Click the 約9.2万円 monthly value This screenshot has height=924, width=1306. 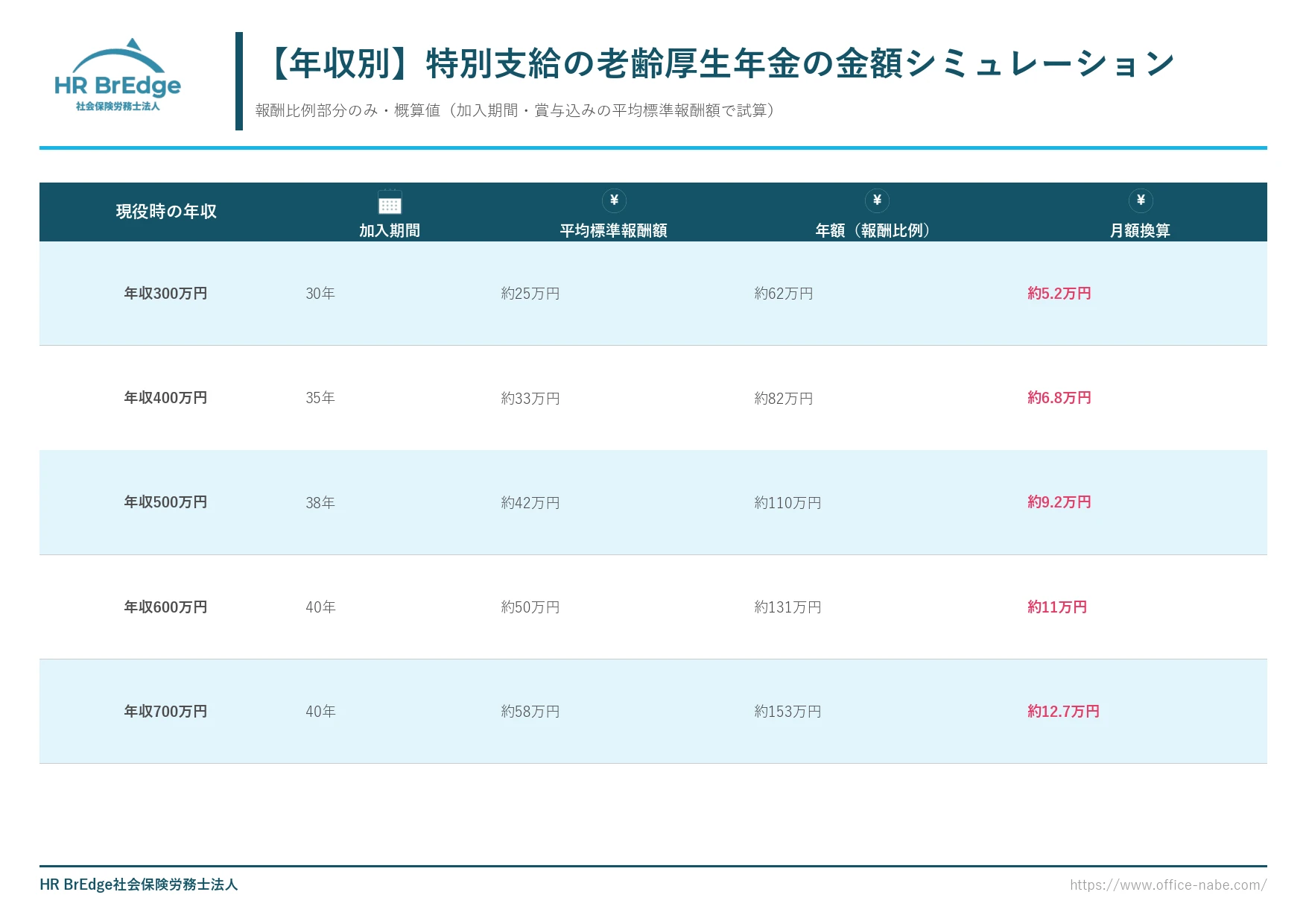coord(1059,502)
